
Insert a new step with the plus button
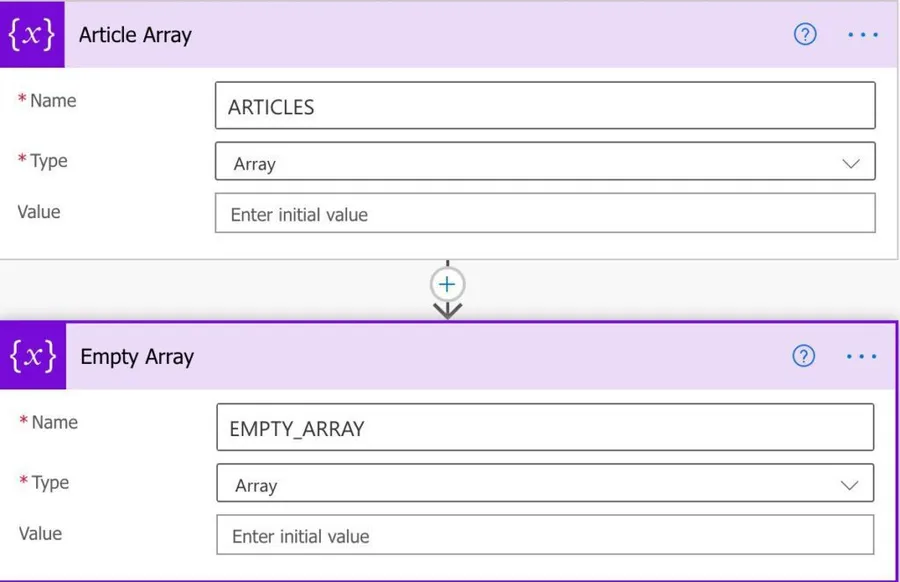(x=447, y=285)
